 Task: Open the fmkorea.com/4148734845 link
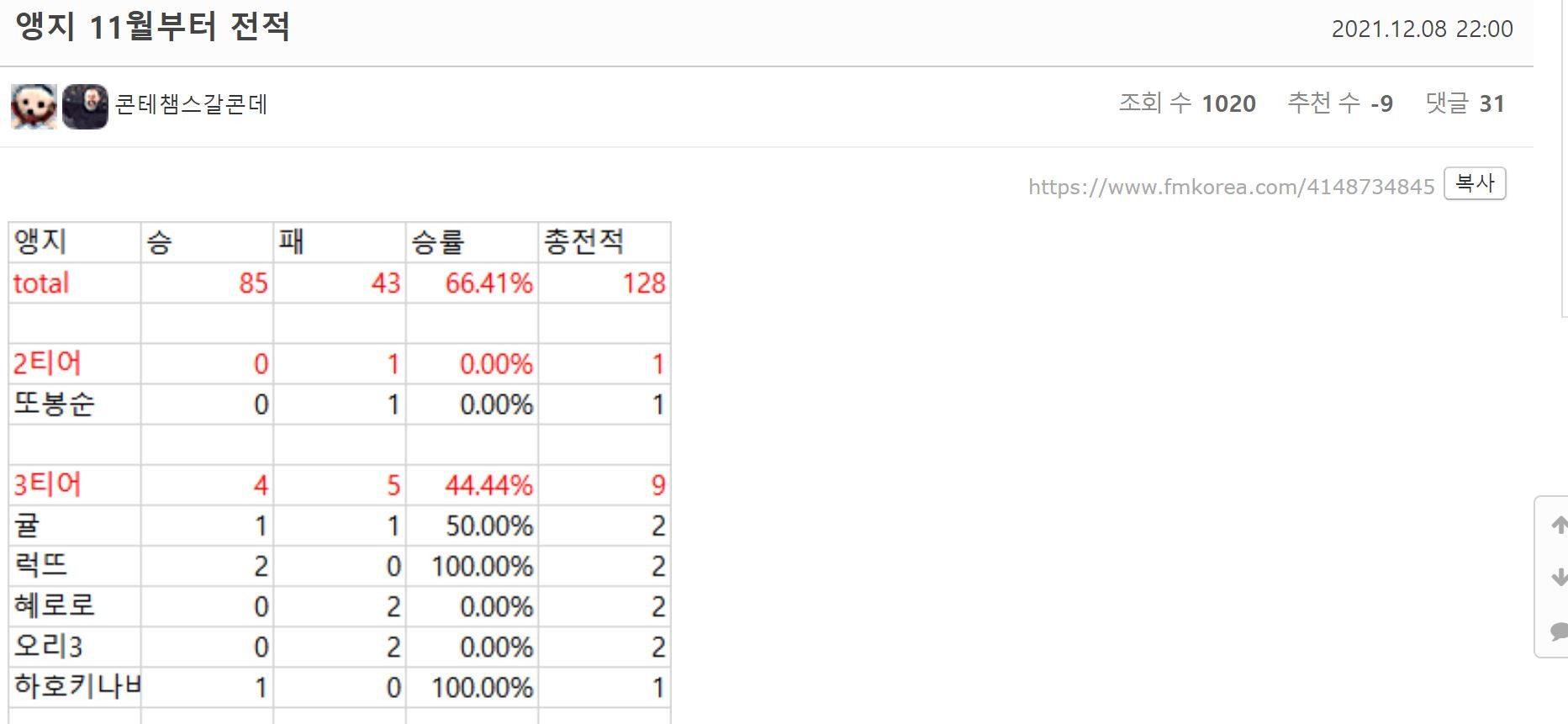click(x=1231, y=187)
